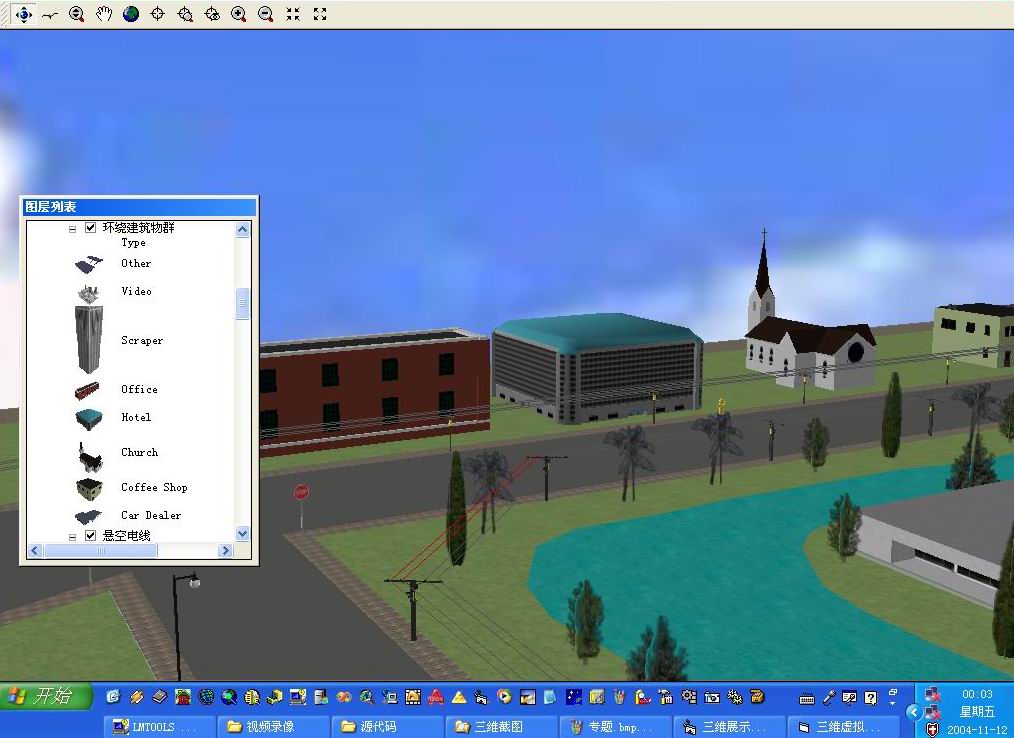
Task: Click the layer list scroll right arrow
Action: (x=225, y=550)
